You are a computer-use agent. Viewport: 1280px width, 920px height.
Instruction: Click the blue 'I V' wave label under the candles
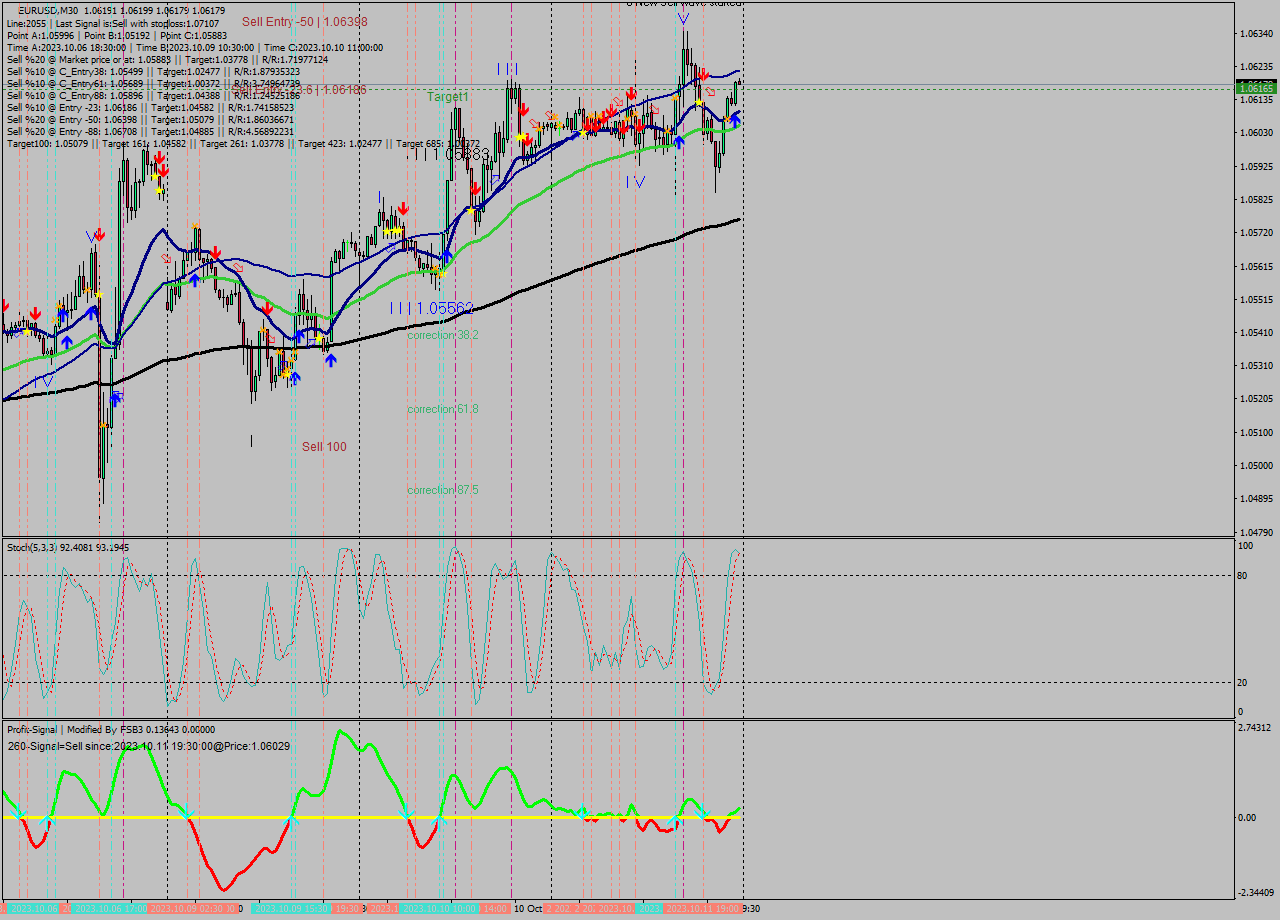tap(635, 181)
